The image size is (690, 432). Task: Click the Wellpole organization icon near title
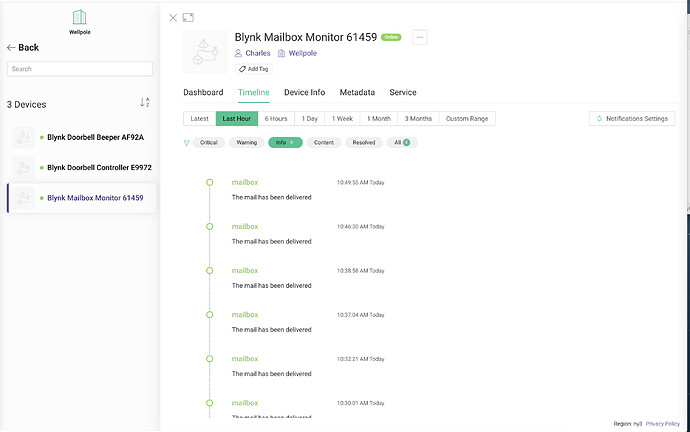click(281, 53)
